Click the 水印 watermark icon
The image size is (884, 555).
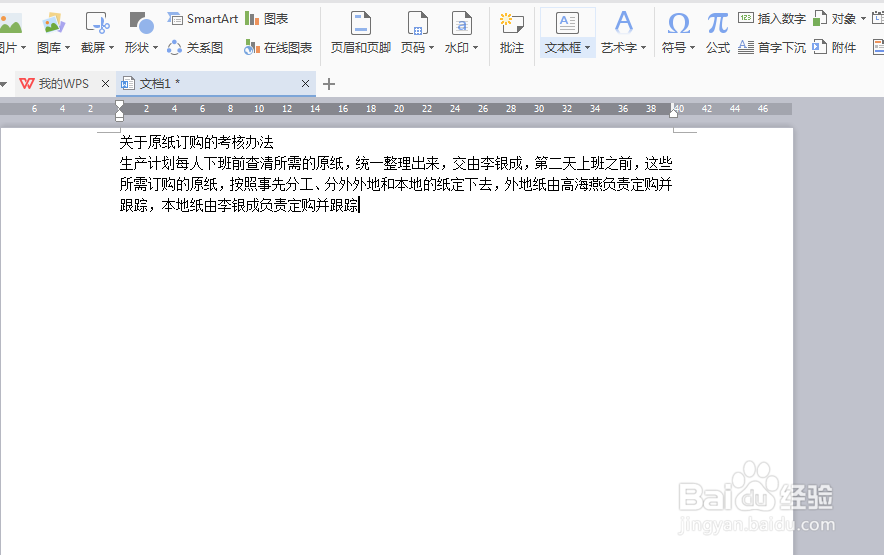tap(462, 24)
